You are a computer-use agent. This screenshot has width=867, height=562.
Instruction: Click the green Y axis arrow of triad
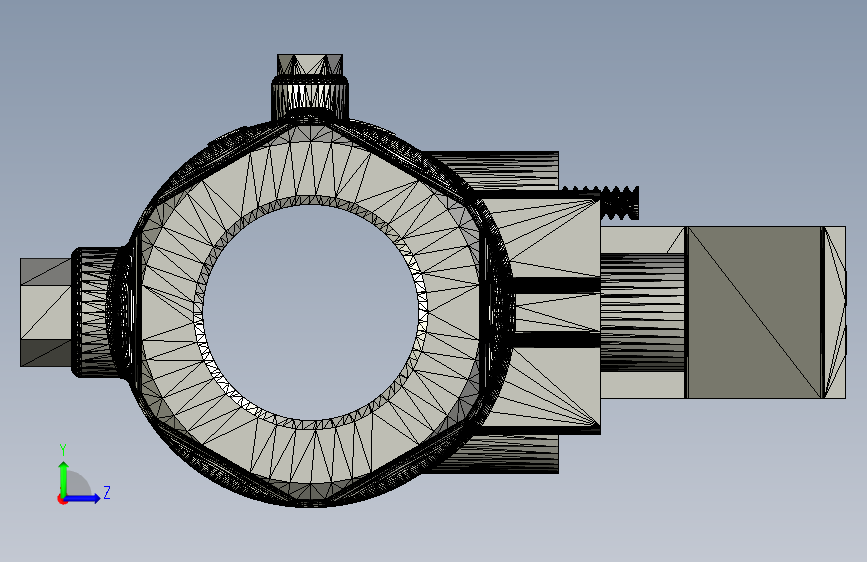coord(64,478)
